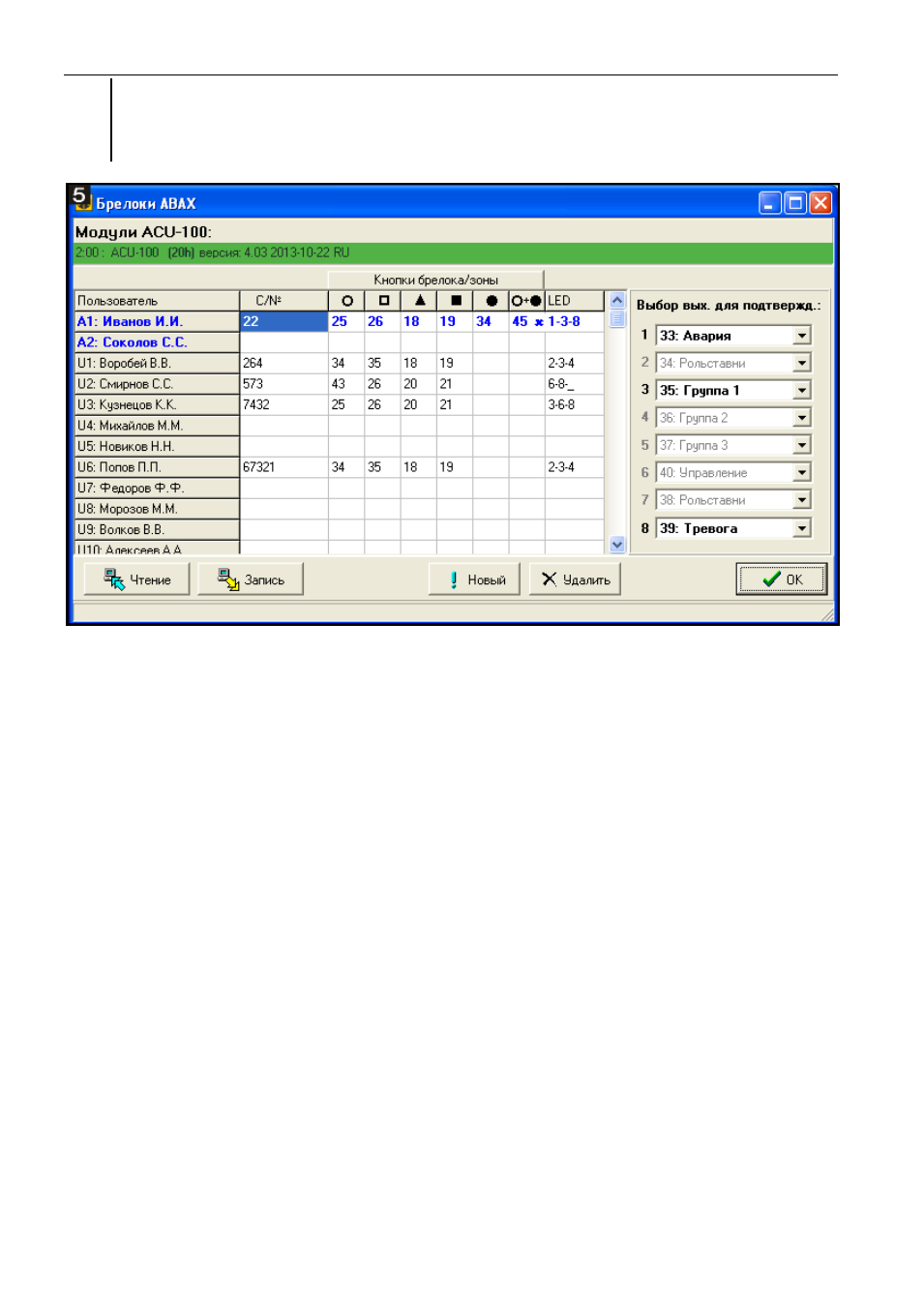
Task: Click the module row '2:00 : ACU-100'
Action: (453, 252)
